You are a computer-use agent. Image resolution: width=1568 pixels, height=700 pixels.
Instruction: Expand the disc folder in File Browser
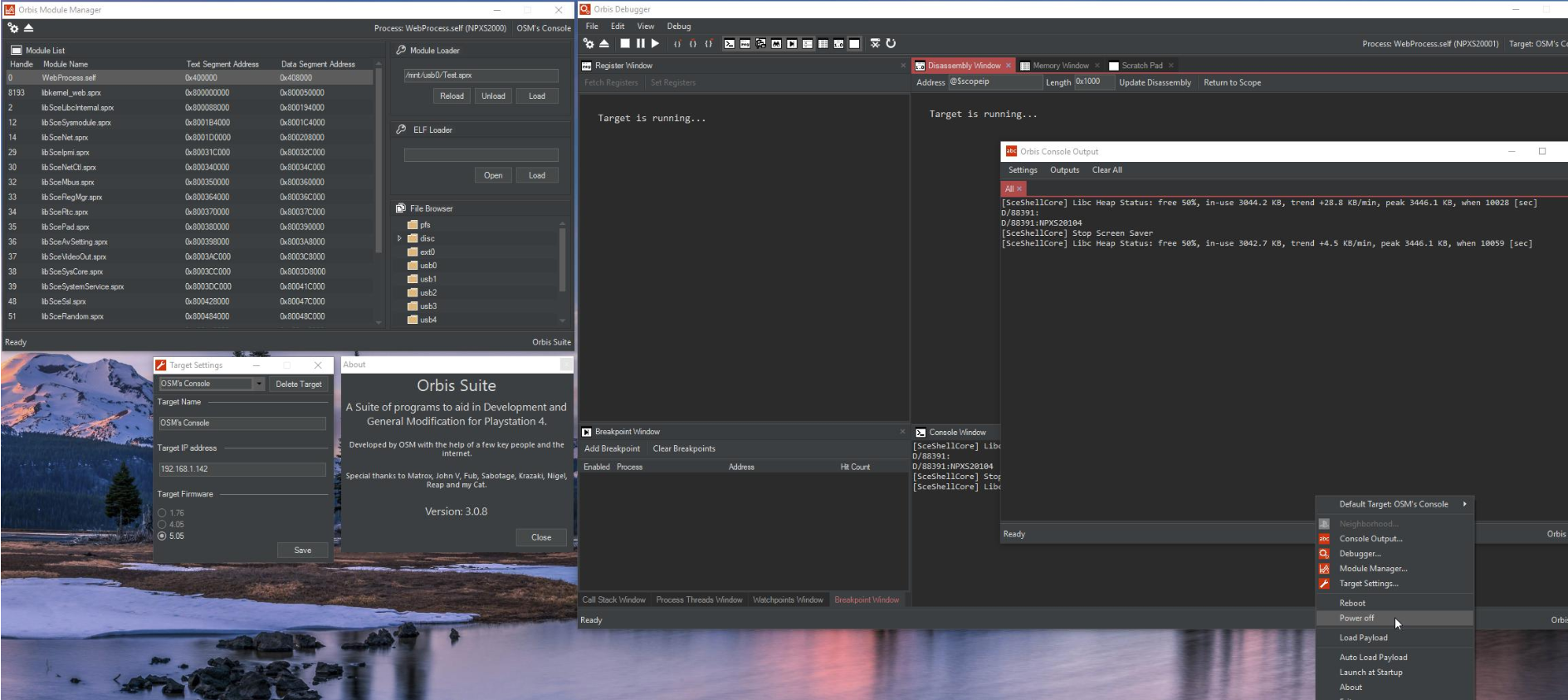point(399,238)
